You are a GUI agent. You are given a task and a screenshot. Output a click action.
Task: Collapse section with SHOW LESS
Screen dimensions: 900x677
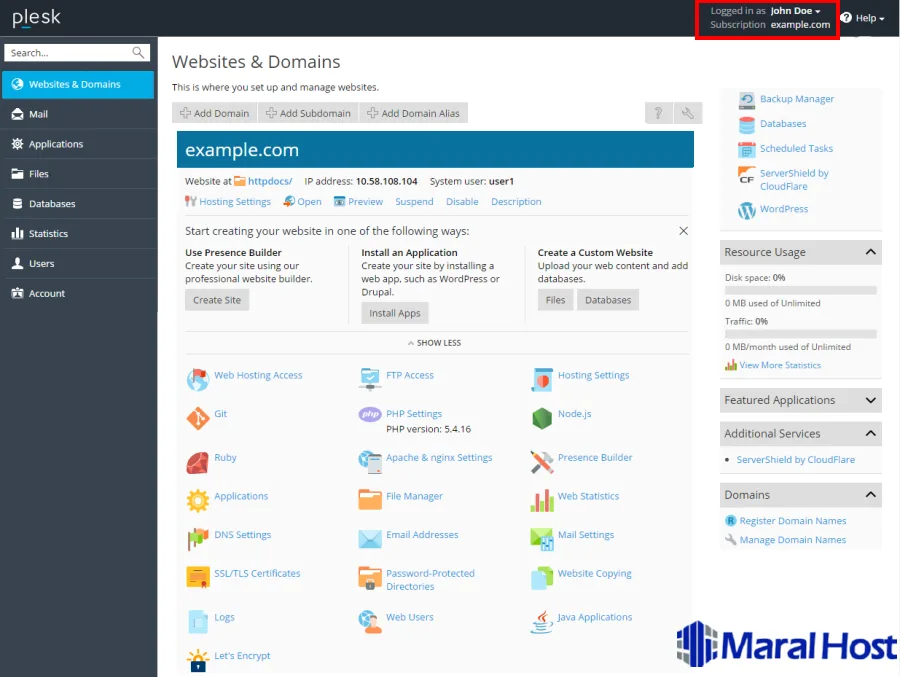[435, 343]
